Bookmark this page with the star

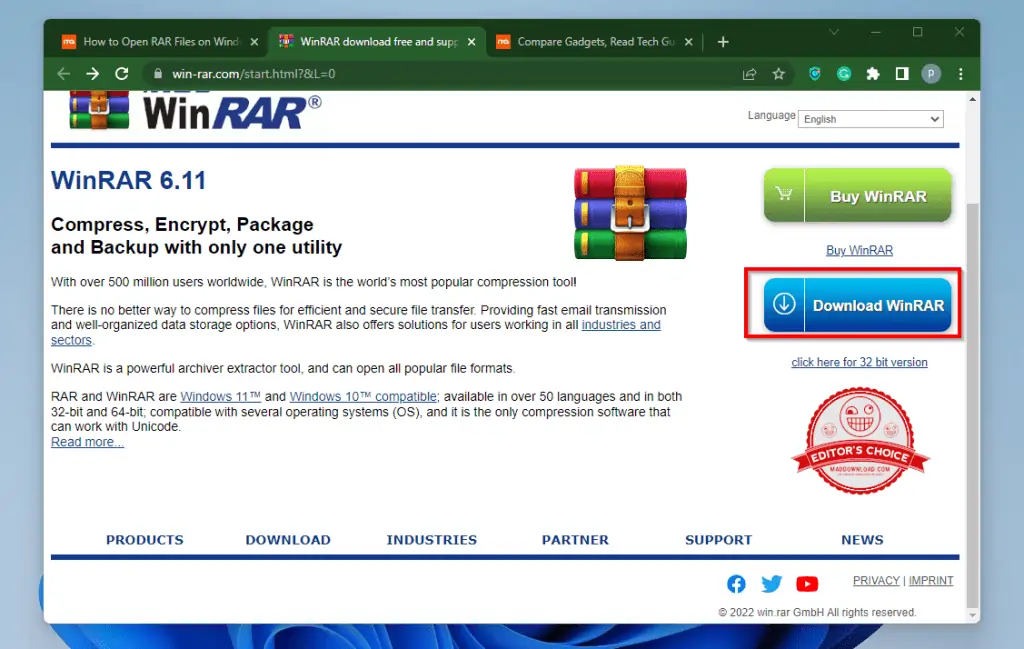pyautogui.click(x=778, y=74)
